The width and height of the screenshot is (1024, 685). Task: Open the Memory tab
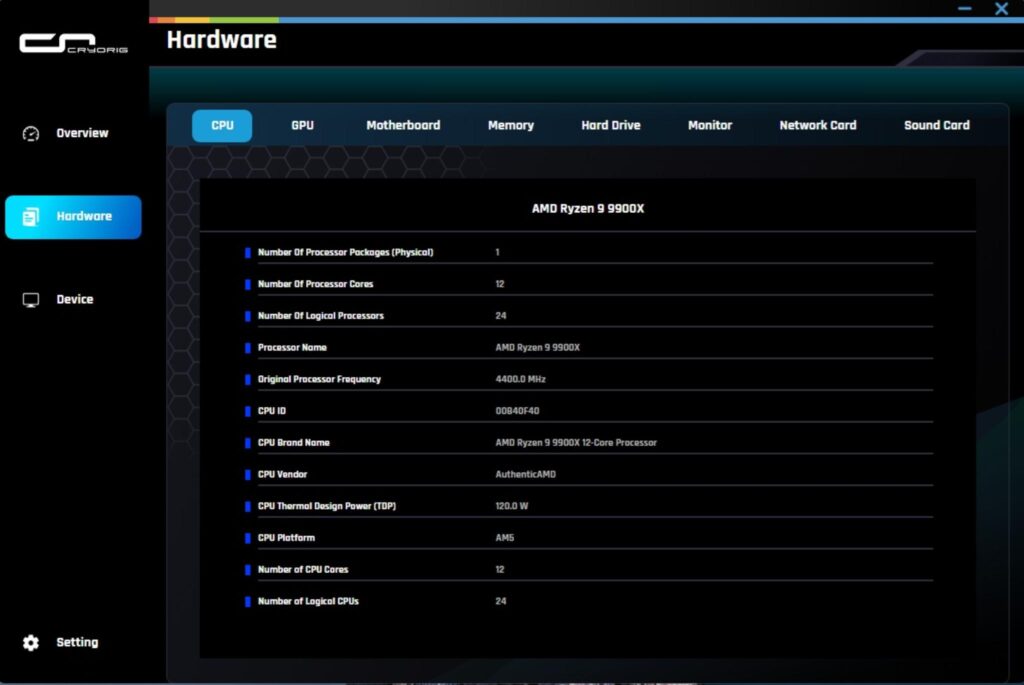[511, 125]
